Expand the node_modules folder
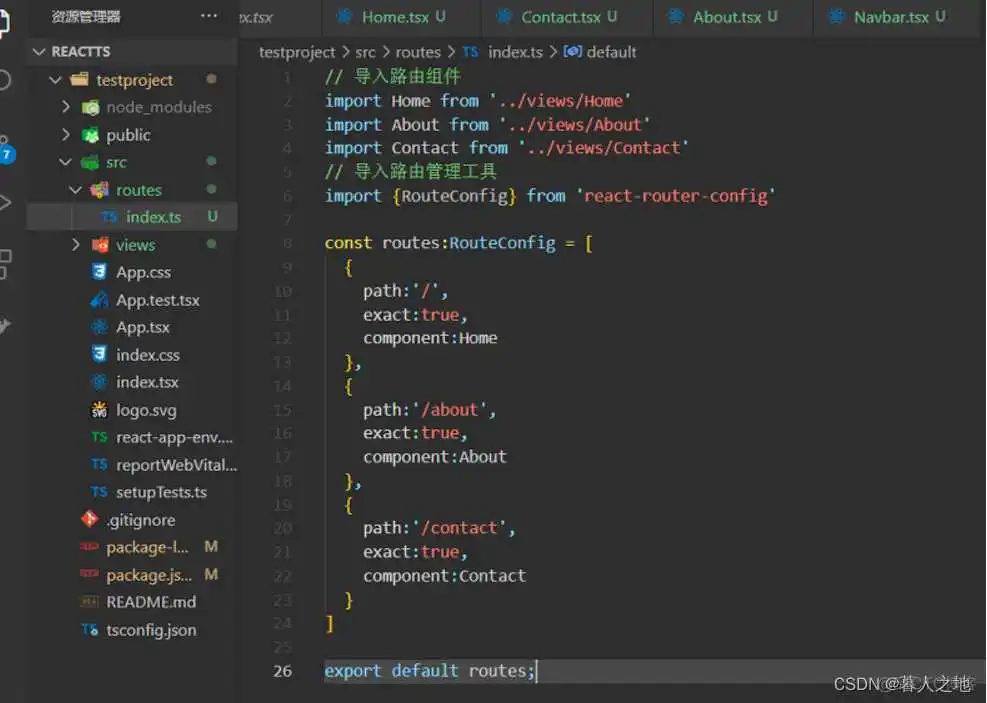The height and width of the screenshot is (703, 987). click(x=66, y=107)
